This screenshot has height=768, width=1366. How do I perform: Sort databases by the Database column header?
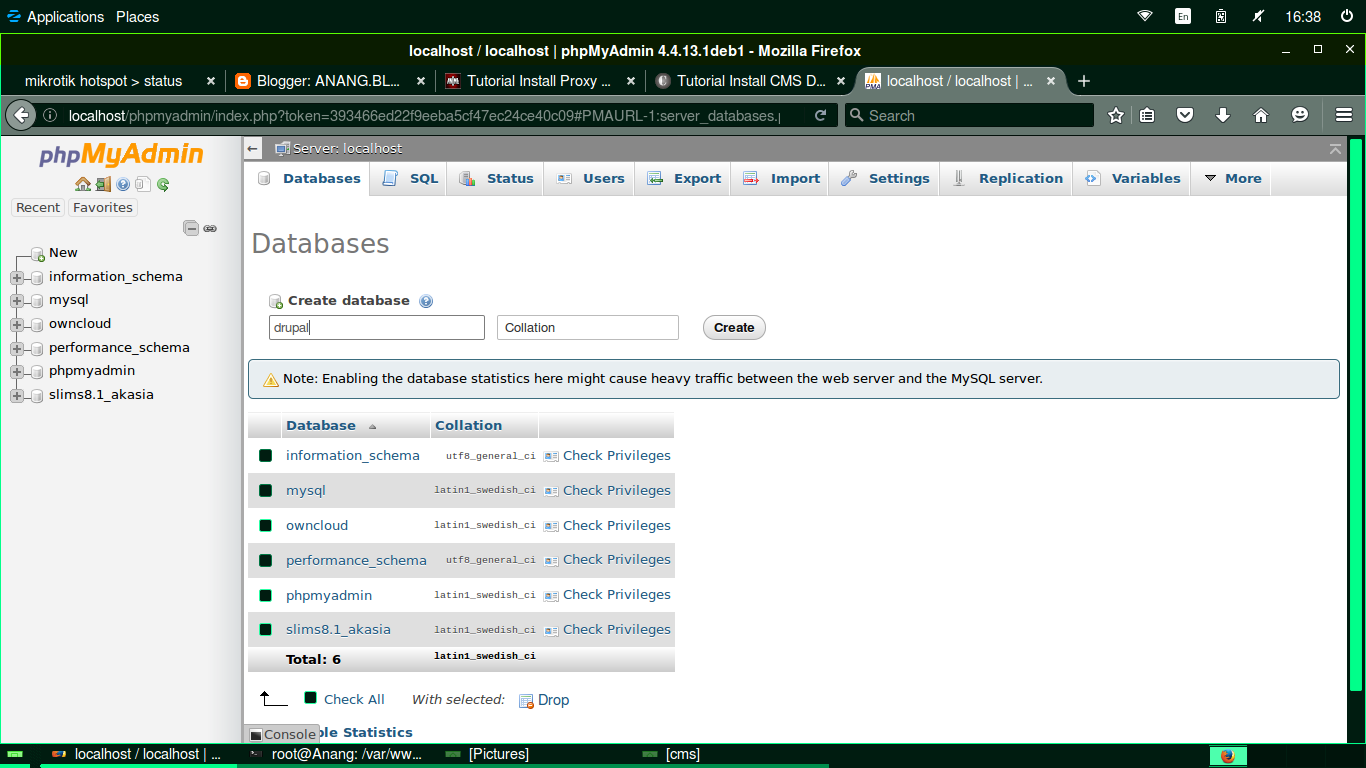coord(320,425)
